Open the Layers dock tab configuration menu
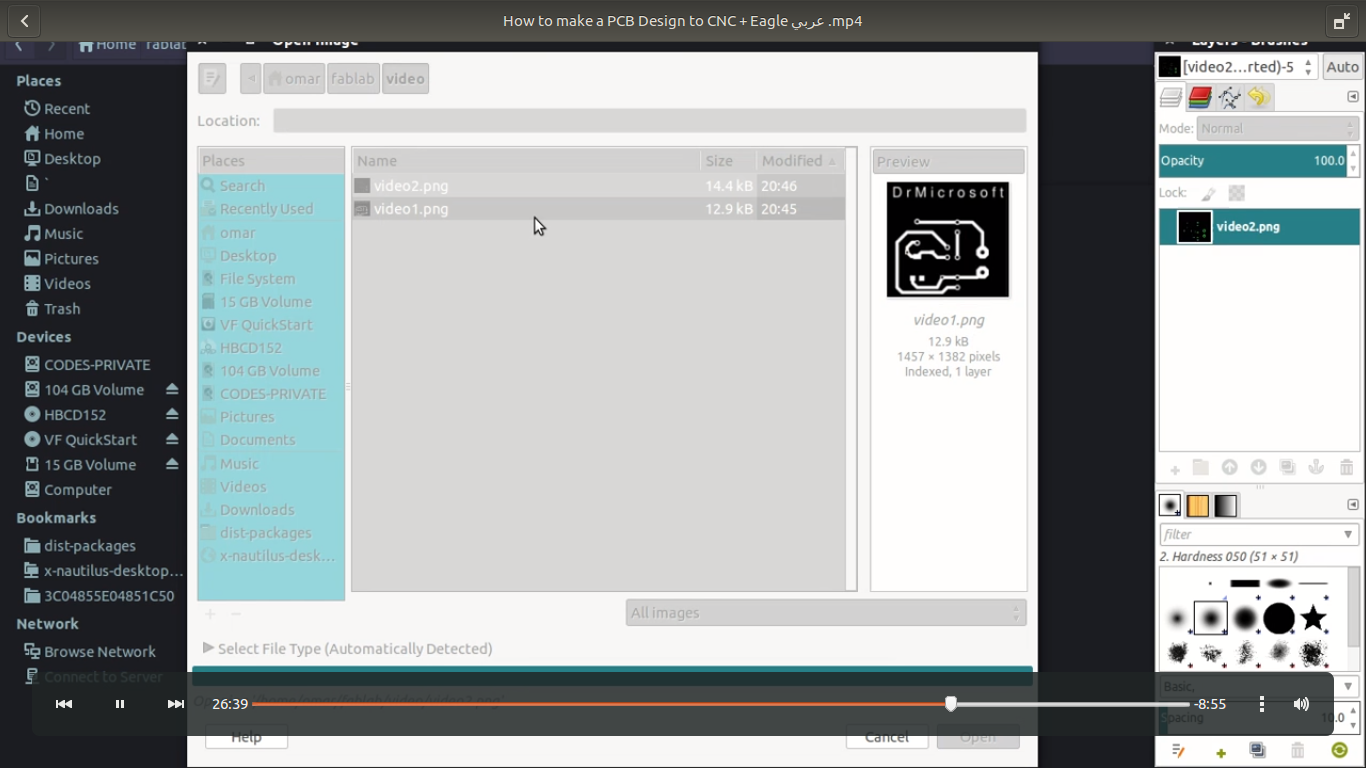The height and width of the screenshot is (768, 1366). pyautogui.click(x=1353, y=97)
